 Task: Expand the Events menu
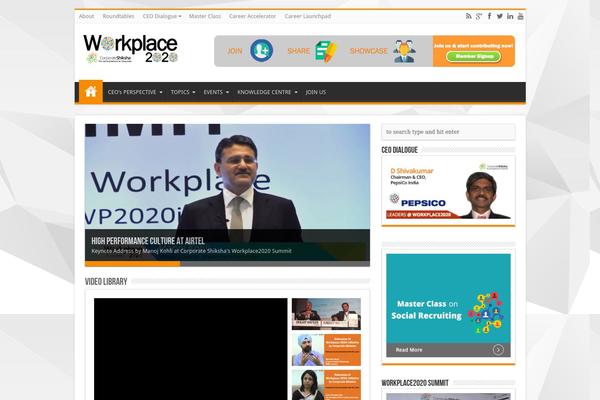(x=216, y=92)
